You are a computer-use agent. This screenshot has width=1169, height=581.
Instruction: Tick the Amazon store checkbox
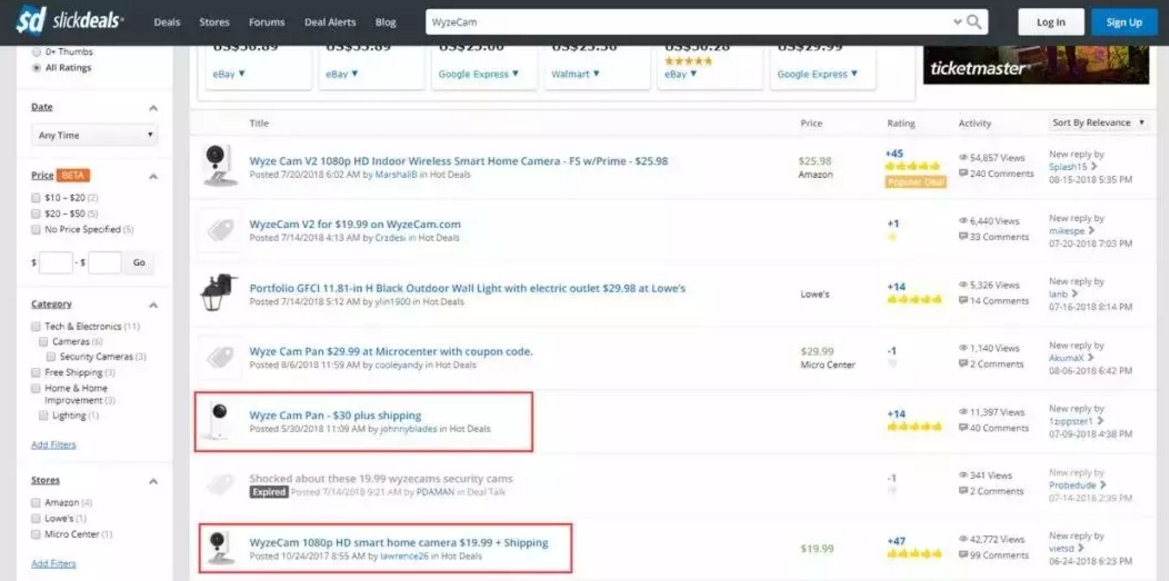click(x=37, y=502)
